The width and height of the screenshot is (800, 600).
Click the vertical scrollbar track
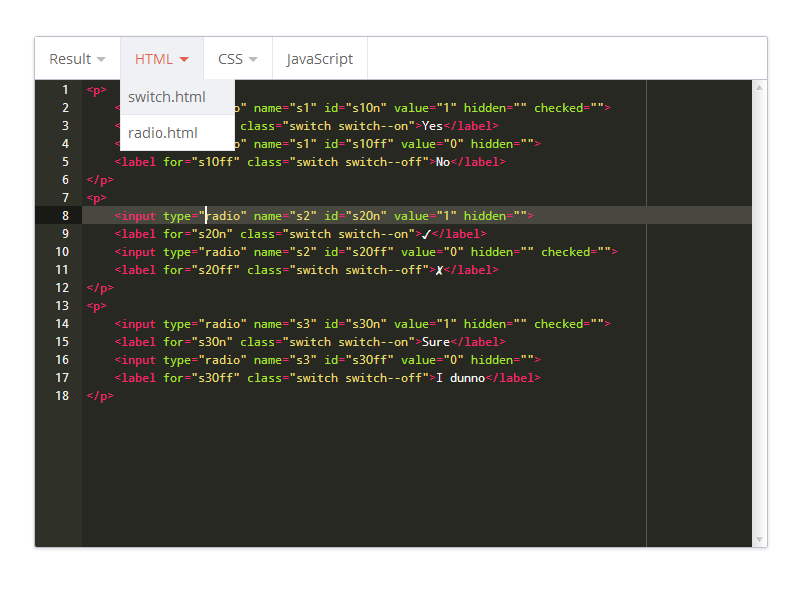pos(759,300)
